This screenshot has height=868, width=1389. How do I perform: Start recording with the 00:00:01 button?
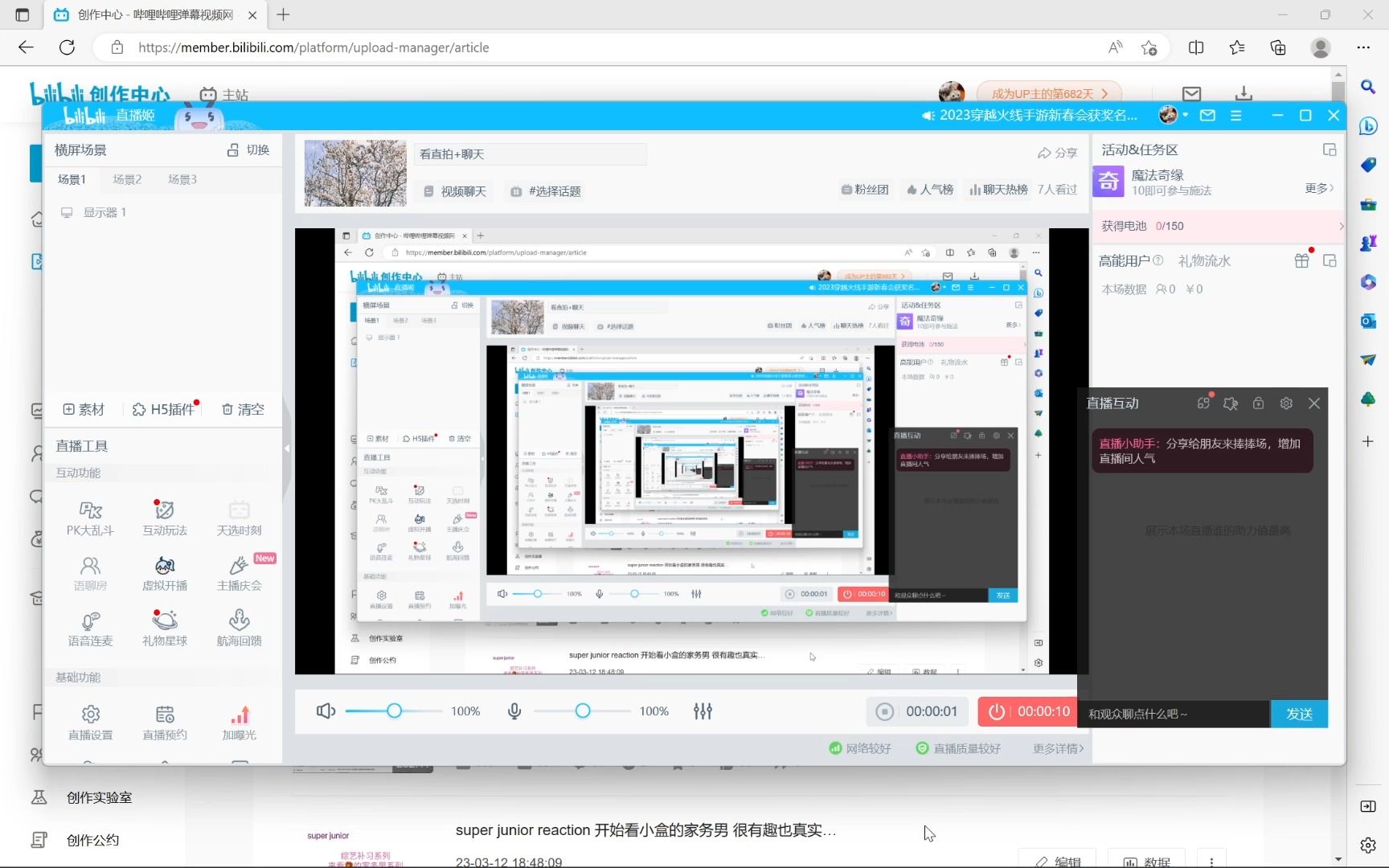pos(917,711)
